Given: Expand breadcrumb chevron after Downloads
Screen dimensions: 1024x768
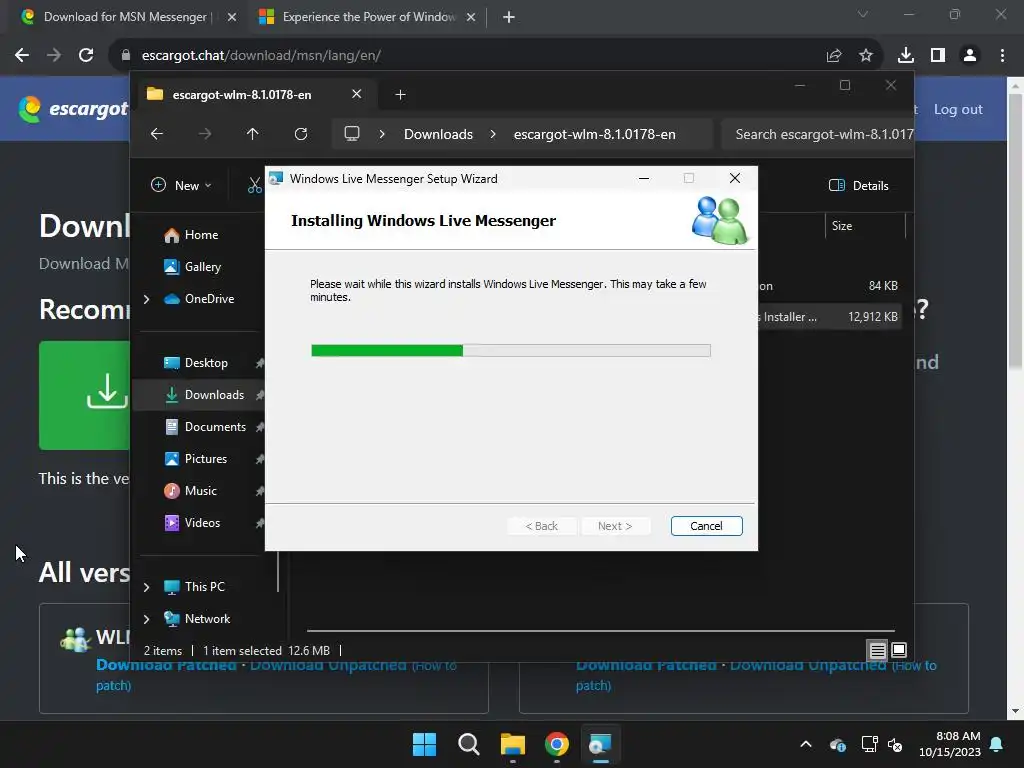Looking at the screenshot, I should pos(493,134).
